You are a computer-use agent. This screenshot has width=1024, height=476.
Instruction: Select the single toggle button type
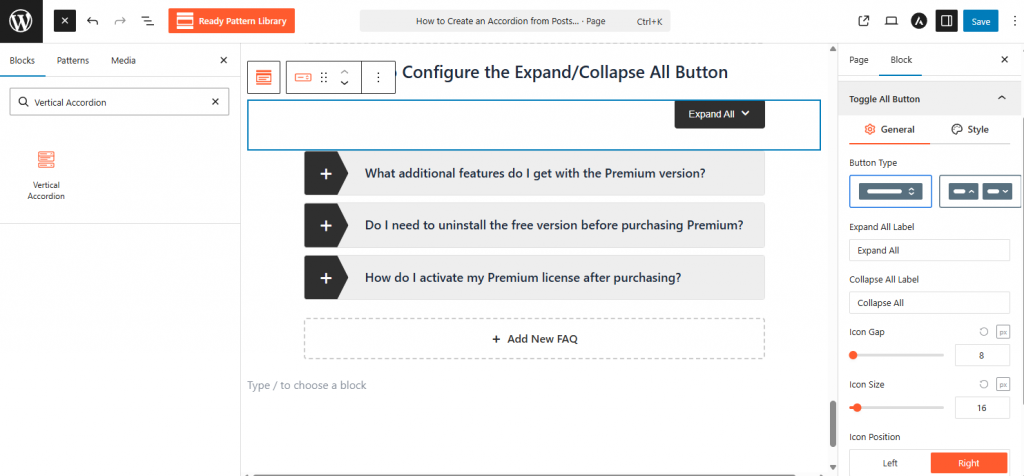point(890,191)
